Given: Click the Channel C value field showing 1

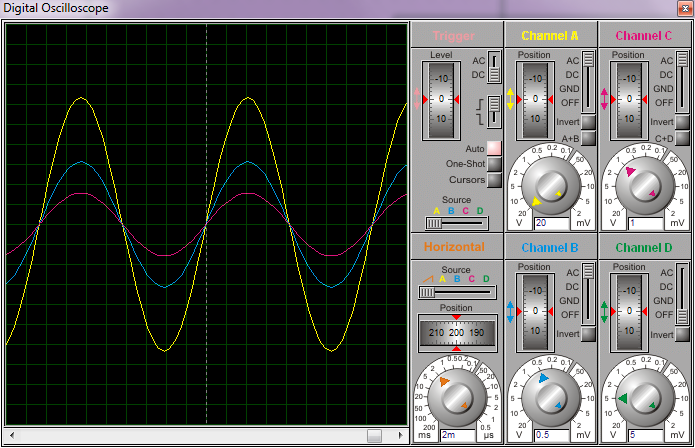Looking at the screenshot, I should coord(645,223).
